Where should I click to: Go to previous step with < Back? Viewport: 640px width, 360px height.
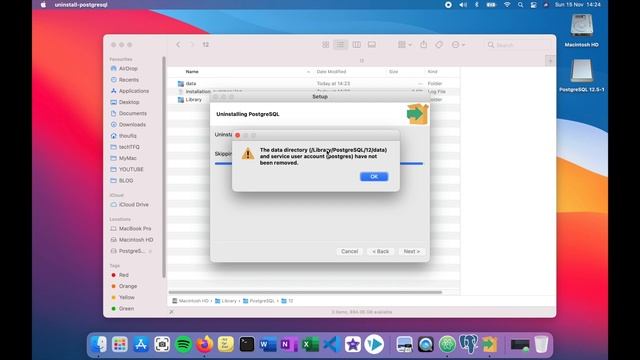pyautogui.click(x=380, y=251)
